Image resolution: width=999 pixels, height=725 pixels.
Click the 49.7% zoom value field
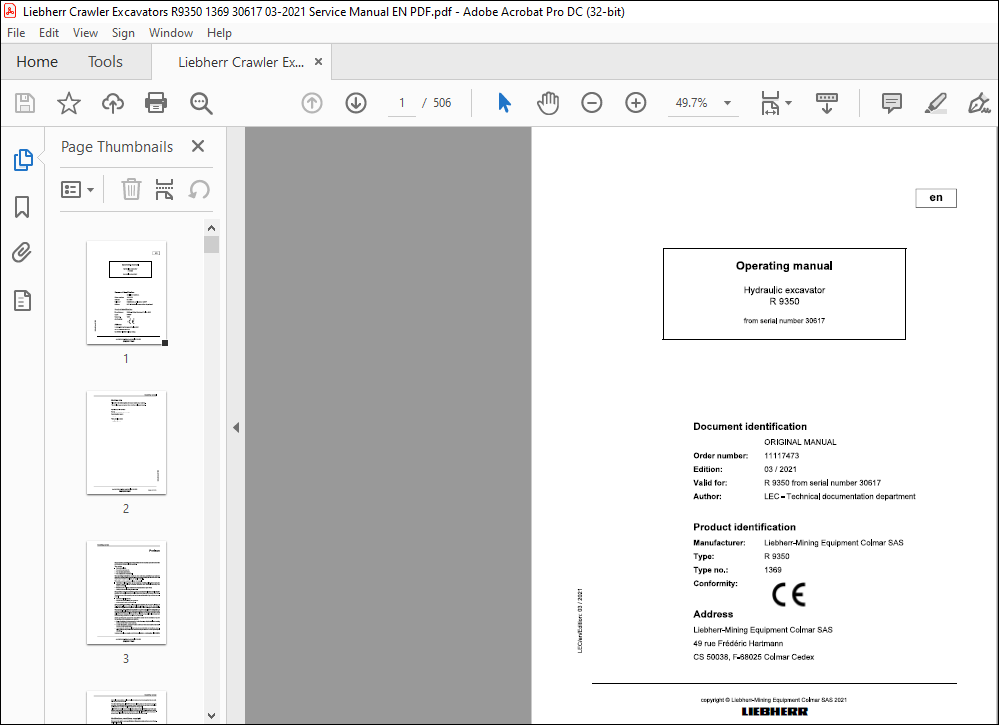692,103
